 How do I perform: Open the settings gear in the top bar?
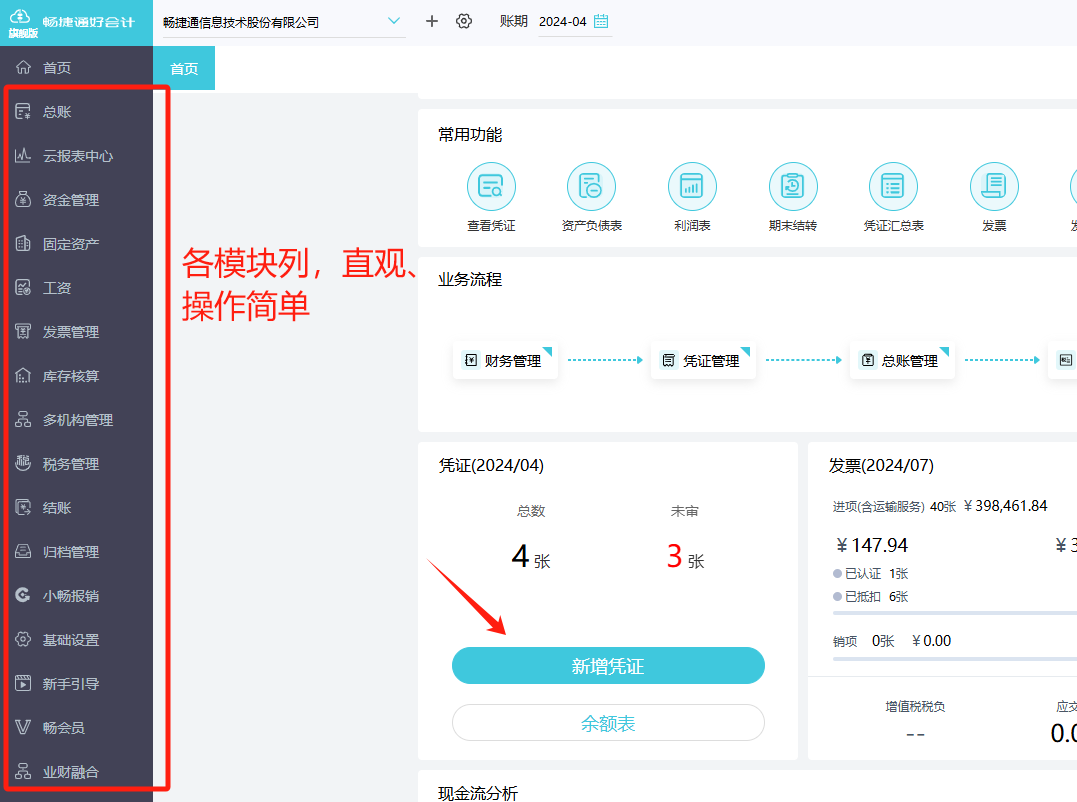point(464,20)
